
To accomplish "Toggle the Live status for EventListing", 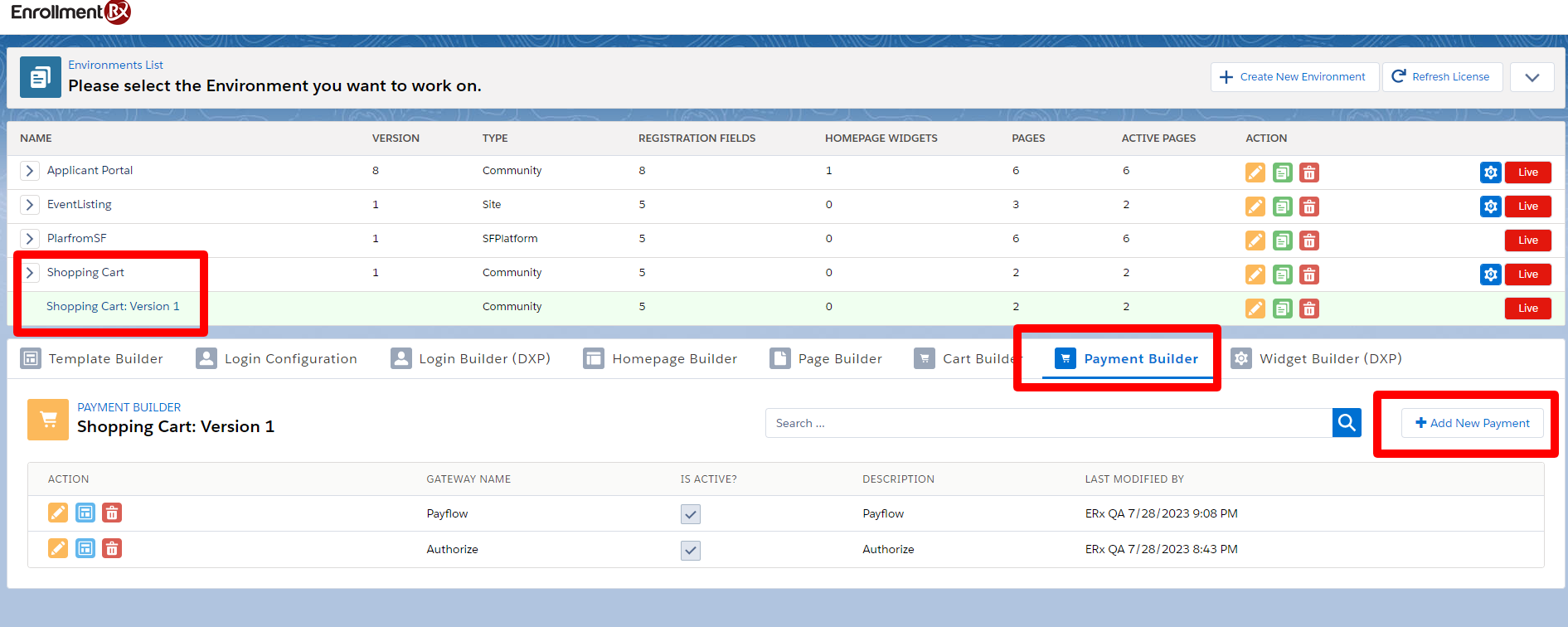I will [x=1527, y=207].
